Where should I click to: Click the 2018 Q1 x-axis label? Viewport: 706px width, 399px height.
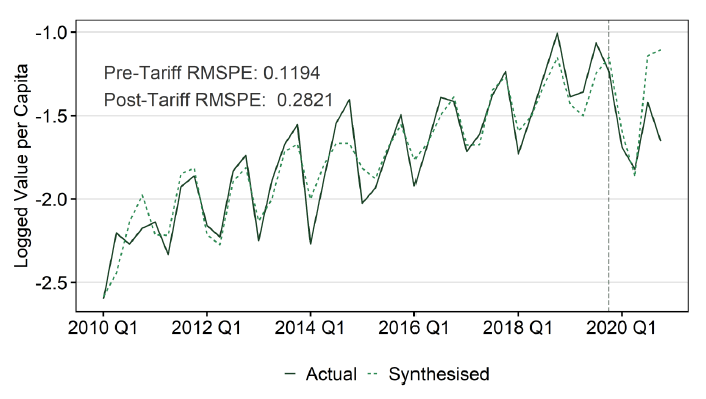(x=517, y=327)
